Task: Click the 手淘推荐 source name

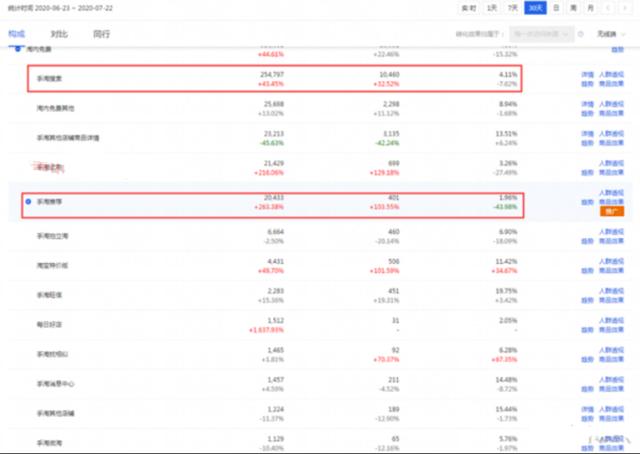Action: click(x=49, y=202)
